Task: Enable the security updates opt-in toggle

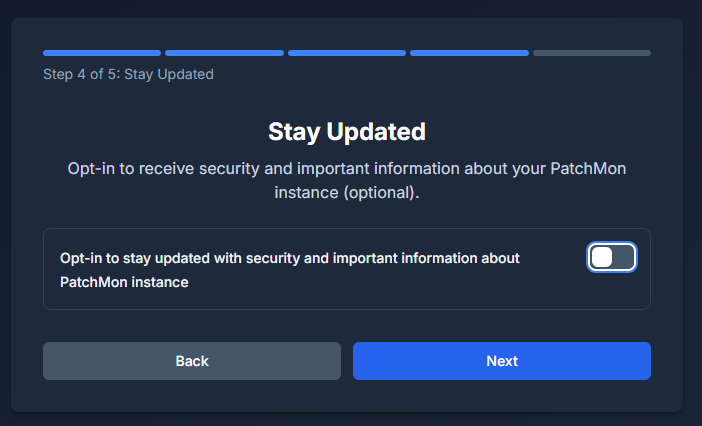Action: [x=612, y=257]
